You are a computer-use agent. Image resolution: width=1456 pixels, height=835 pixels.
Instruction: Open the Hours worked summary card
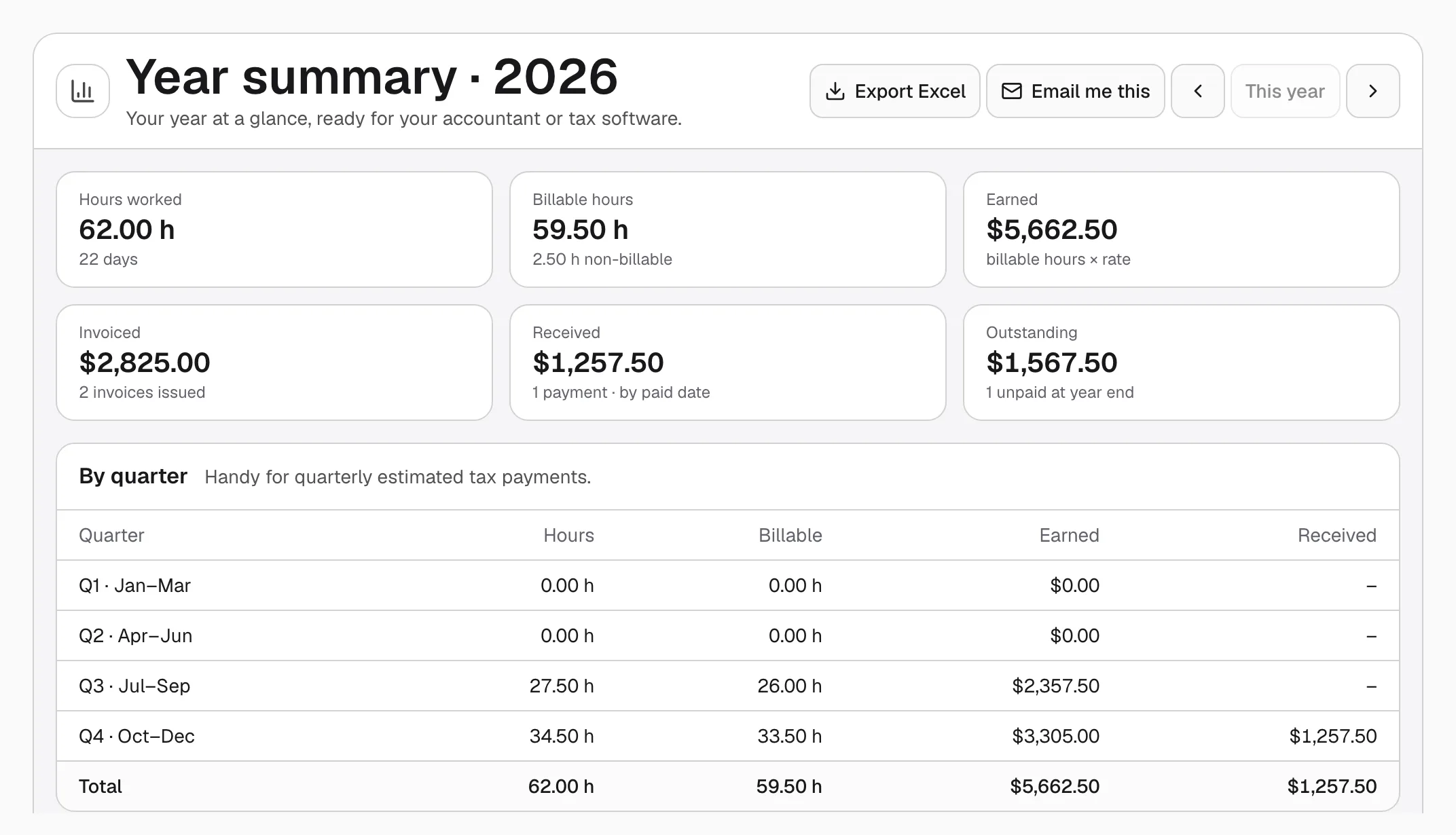point(274,229)
